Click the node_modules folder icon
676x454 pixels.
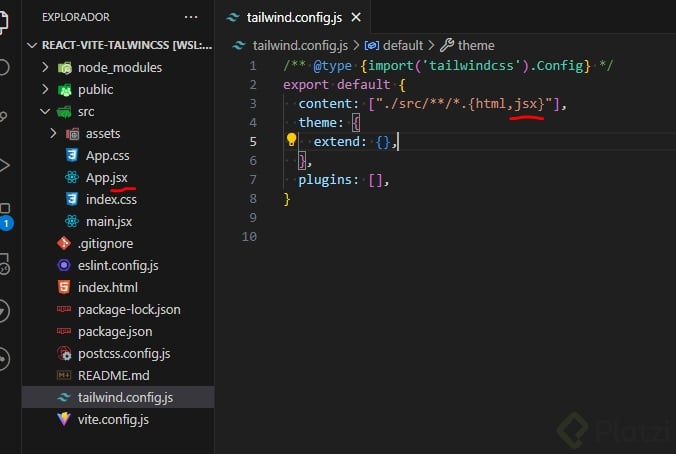click(x=65, y=68)
